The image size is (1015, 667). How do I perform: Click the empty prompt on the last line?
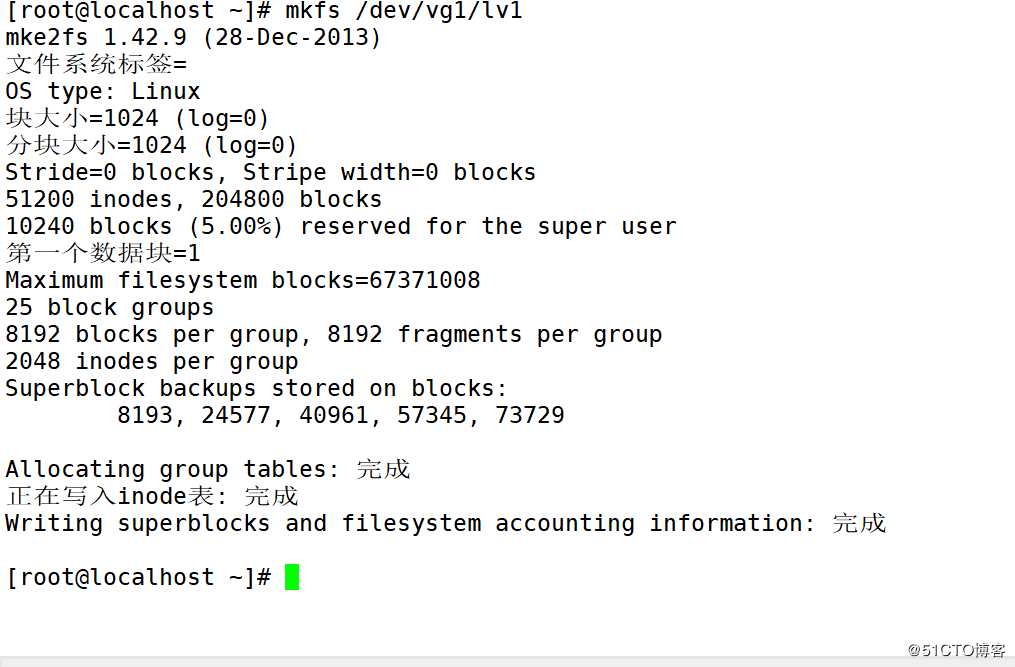click(138, 577)
